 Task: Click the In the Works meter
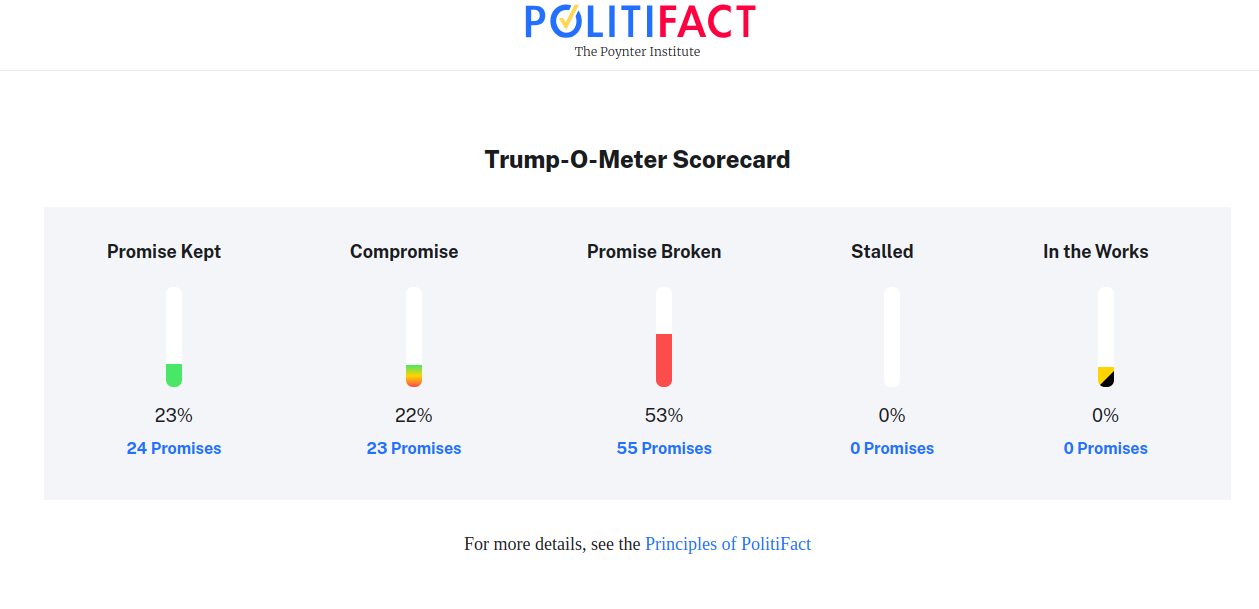tap(1106, 337)
